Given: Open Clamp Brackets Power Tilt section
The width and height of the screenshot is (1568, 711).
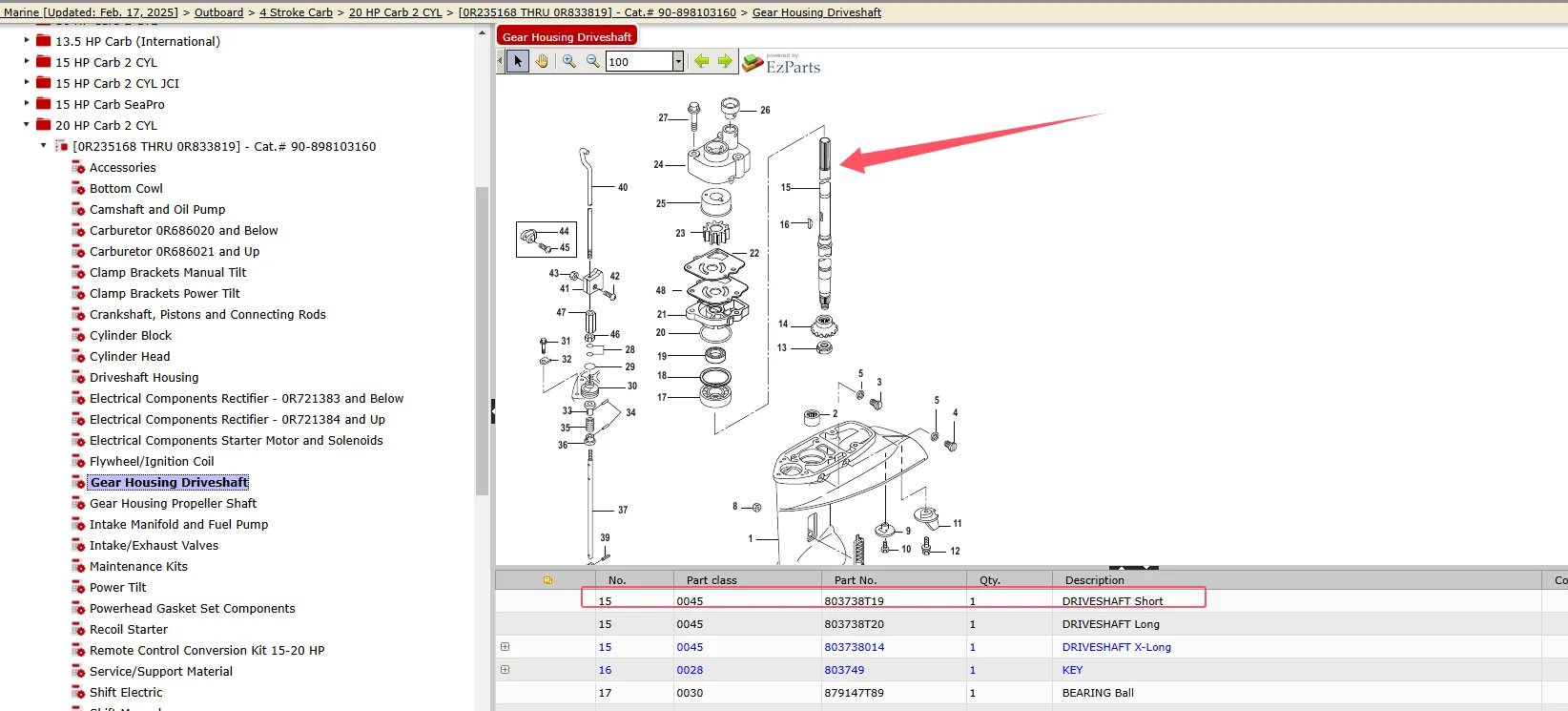Looking at the screenshot, I should 165,293.
